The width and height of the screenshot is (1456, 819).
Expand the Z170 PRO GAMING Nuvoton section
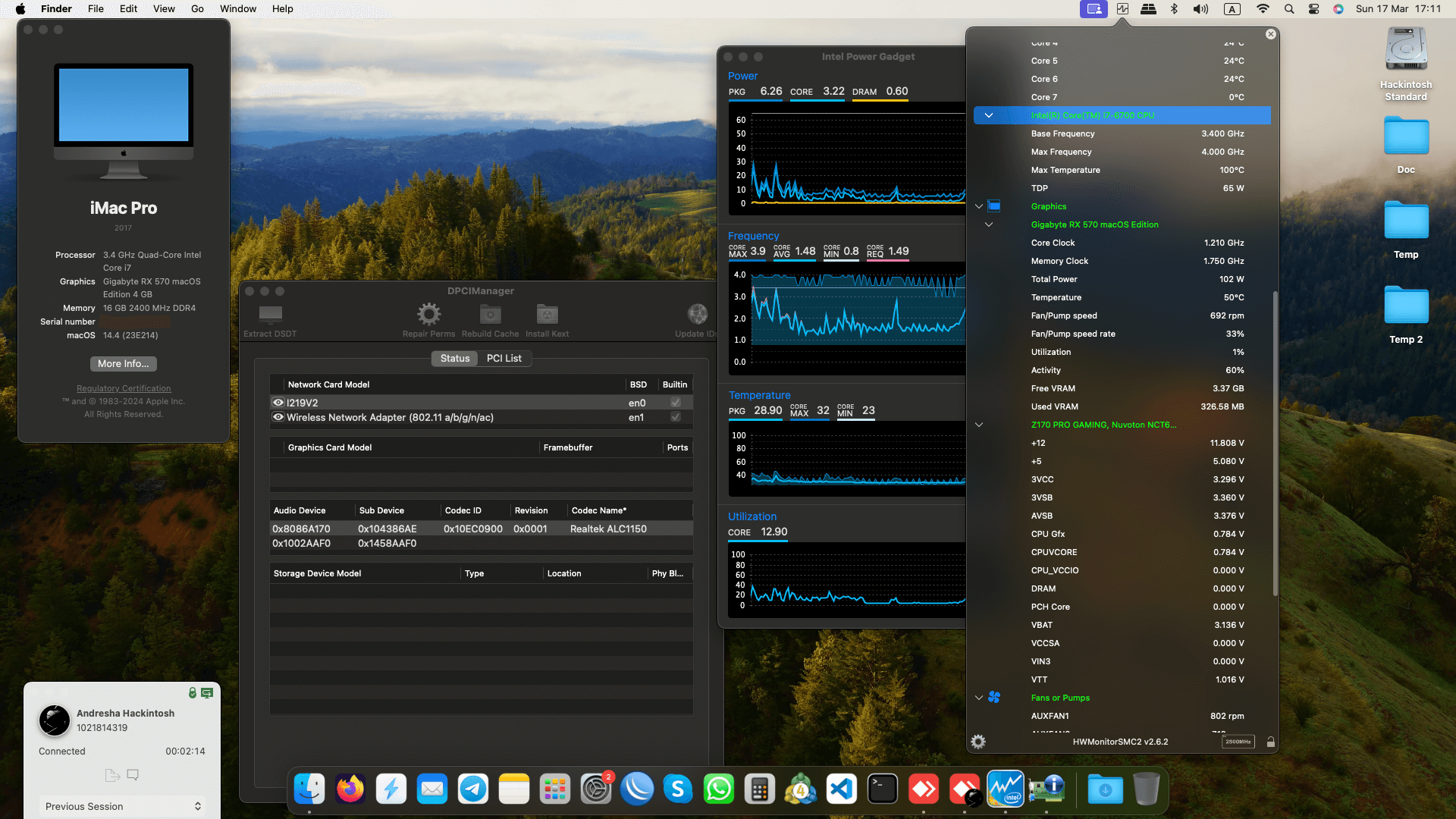click(979, 425)
